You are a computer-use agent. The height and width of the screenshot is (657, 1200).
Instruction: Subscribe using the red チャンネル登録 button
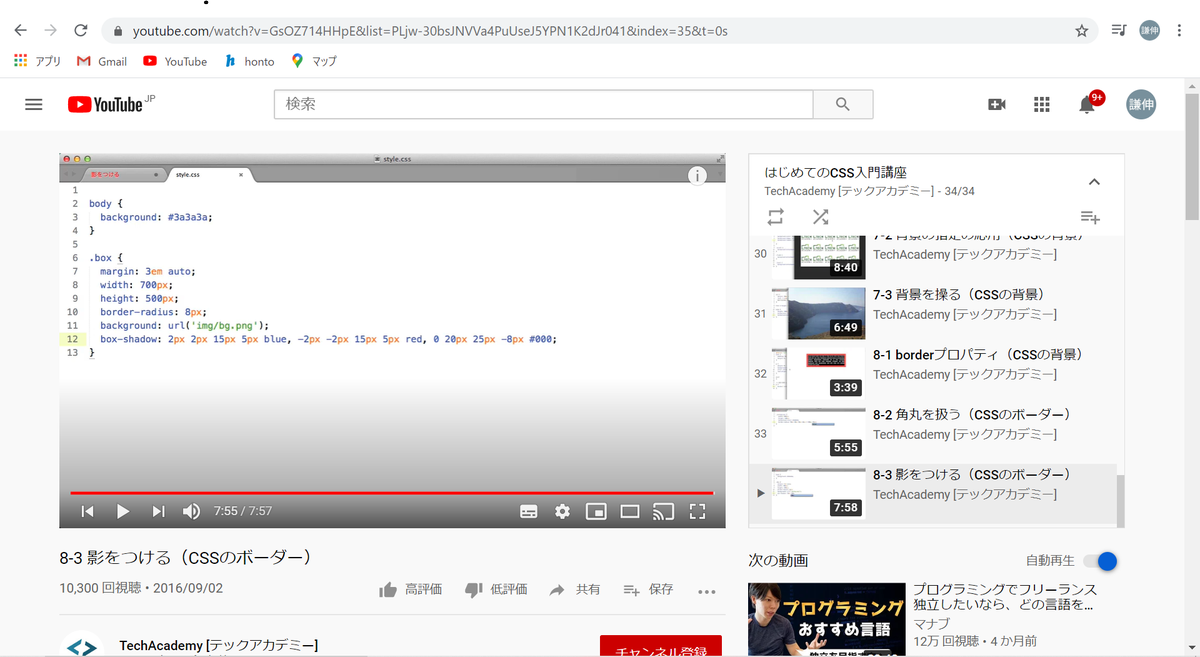click(660, 647)
